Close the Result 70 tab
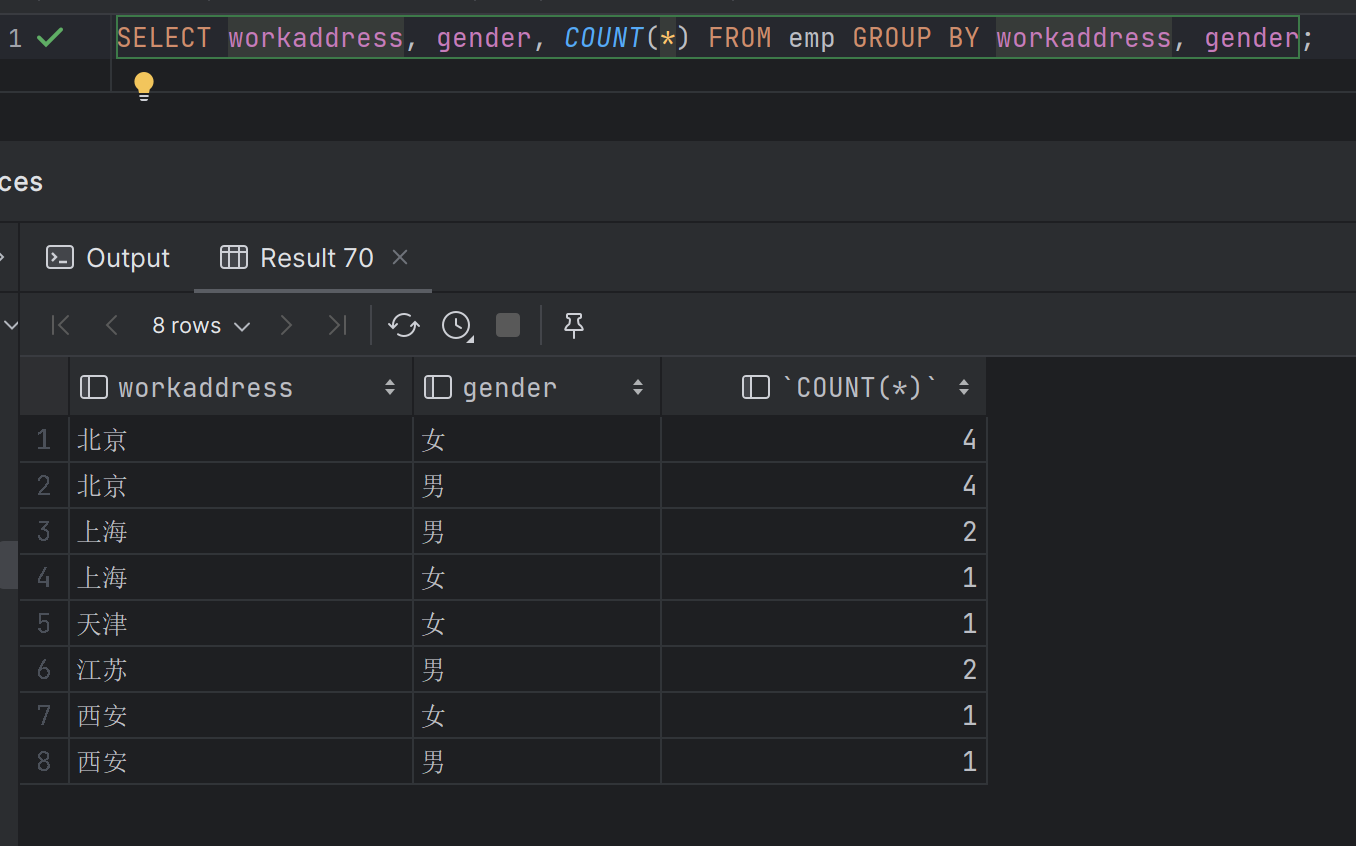Screen dimensions: 1356x846 tap(400, 257)
